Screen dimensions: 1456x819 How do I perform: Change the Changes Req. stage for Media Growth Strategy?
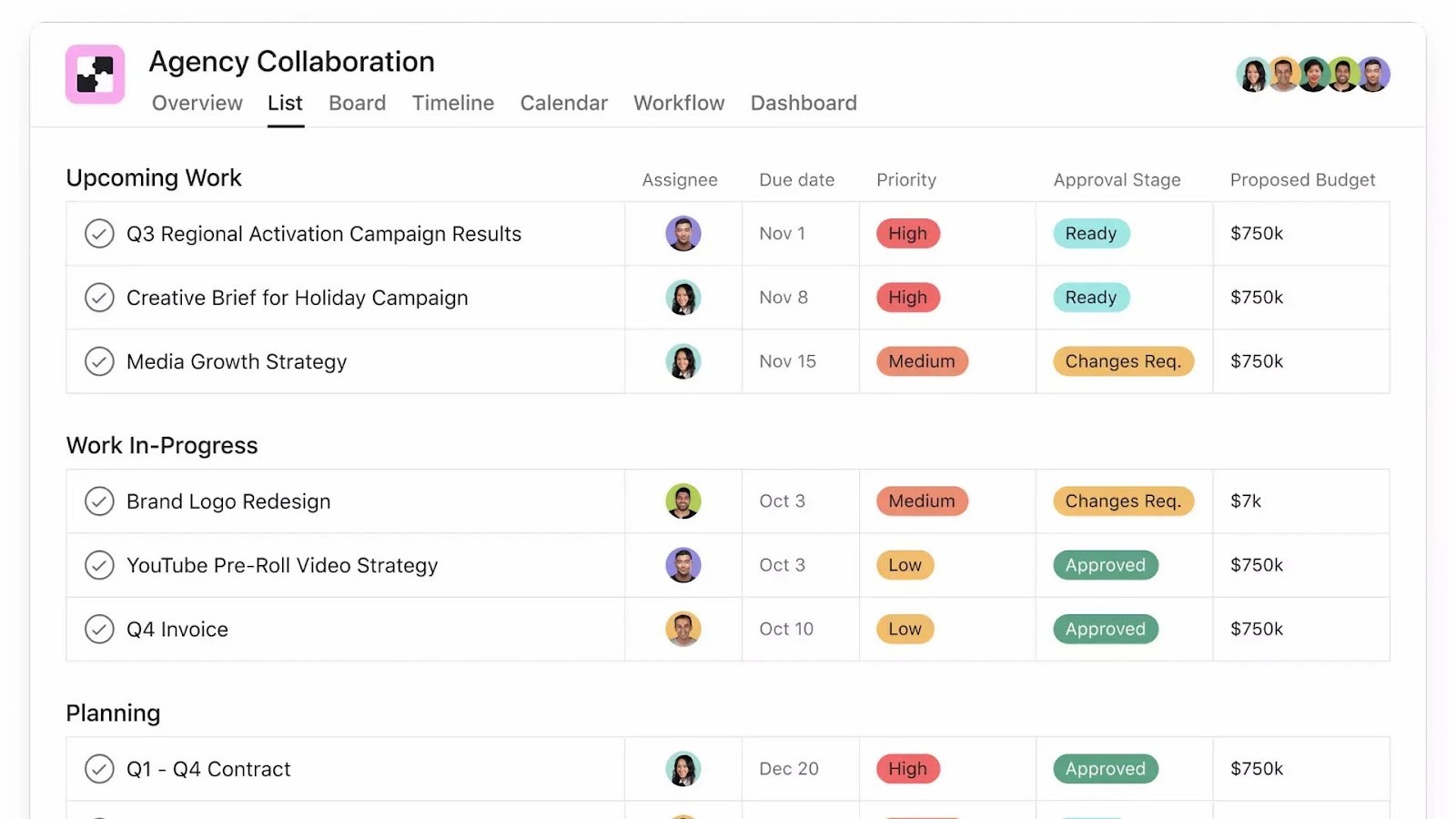1124,361
